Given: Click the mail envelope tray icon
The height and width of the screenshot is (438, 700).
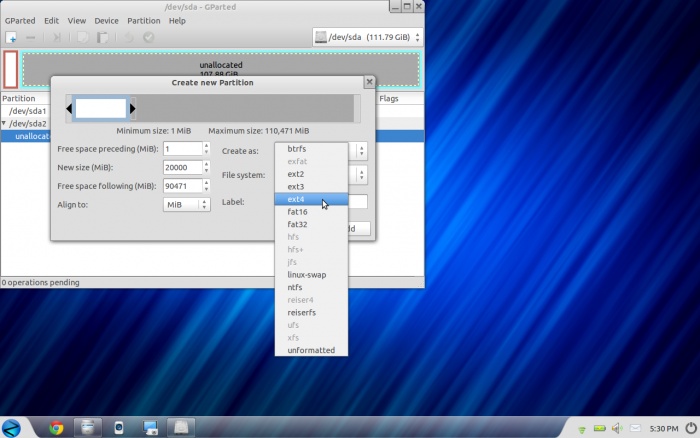Looking at the screenshot, I should click(x=635, y=429).
